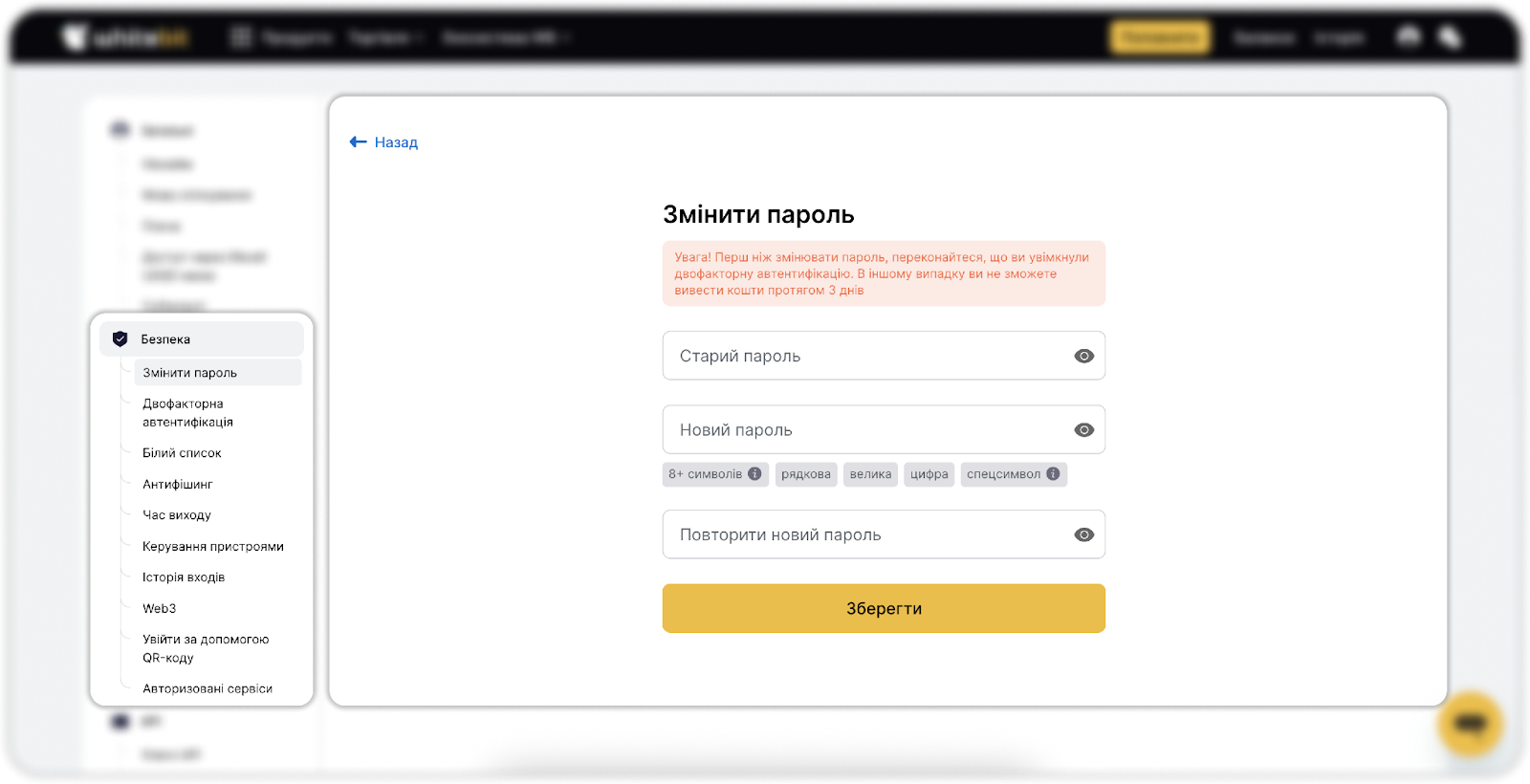The image size is (1530, 784).
Task: Follow the Назад link
Action: pyautogui.click(x=396, y=142)
